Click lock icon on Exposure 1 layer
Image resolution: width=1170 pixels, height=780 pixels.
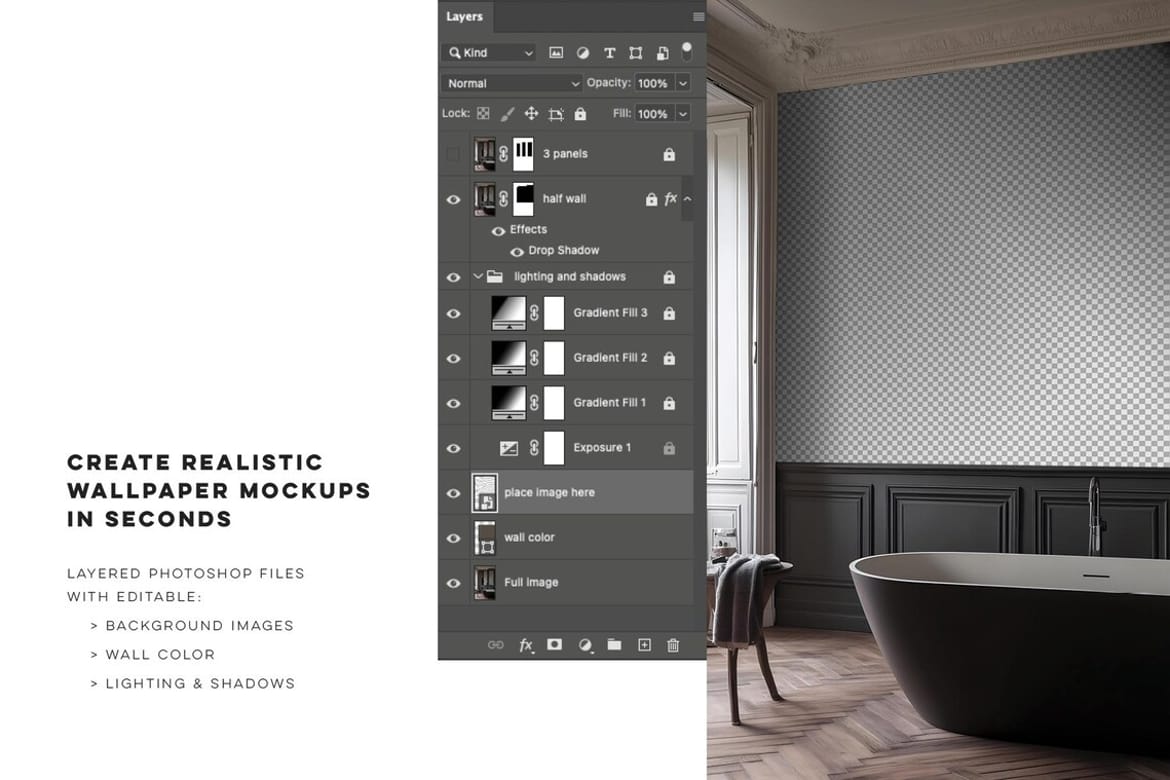pyautogui.click(x=669, y=448)
